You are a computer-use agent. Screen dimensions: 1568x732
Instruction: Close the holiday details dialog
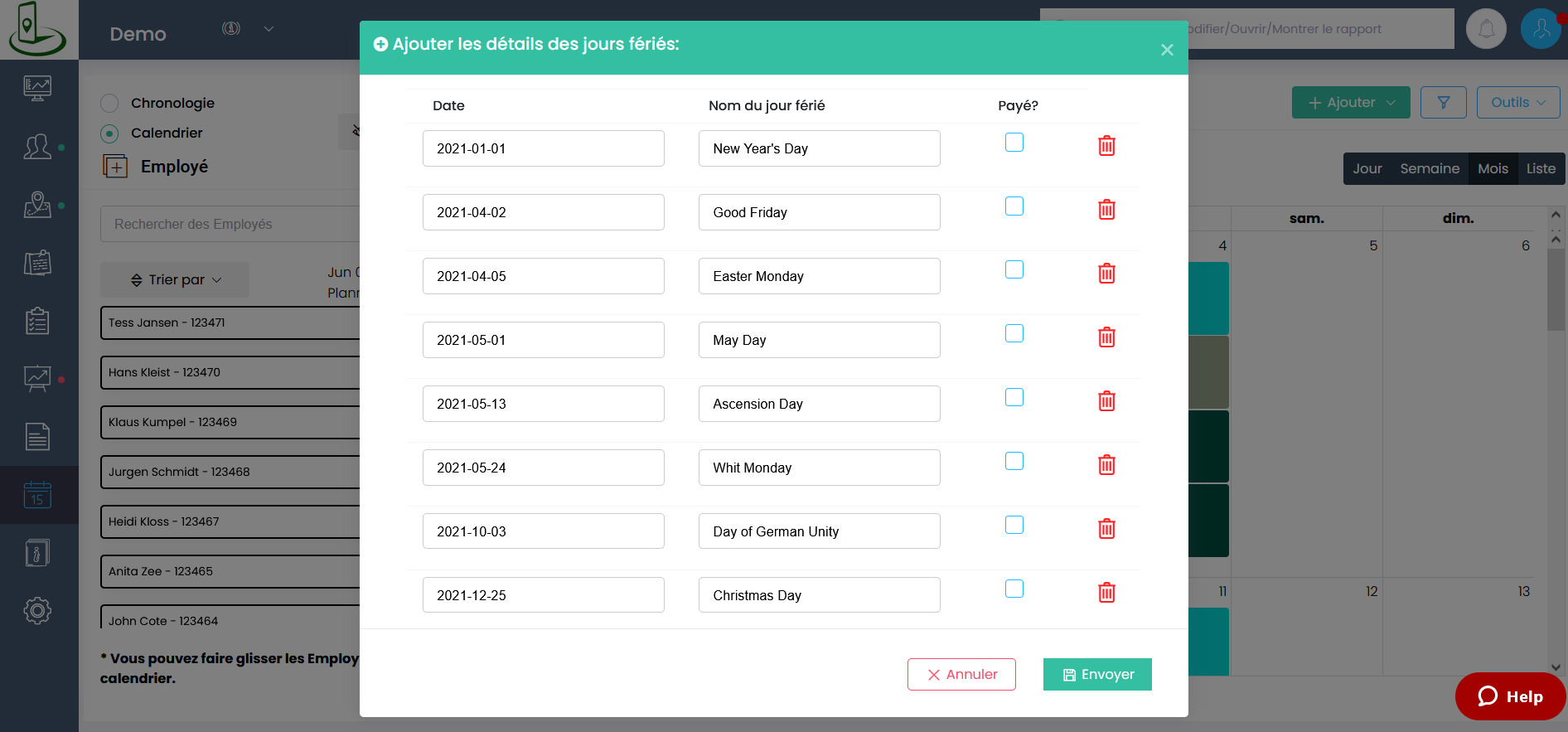[x=1166, y=51]
